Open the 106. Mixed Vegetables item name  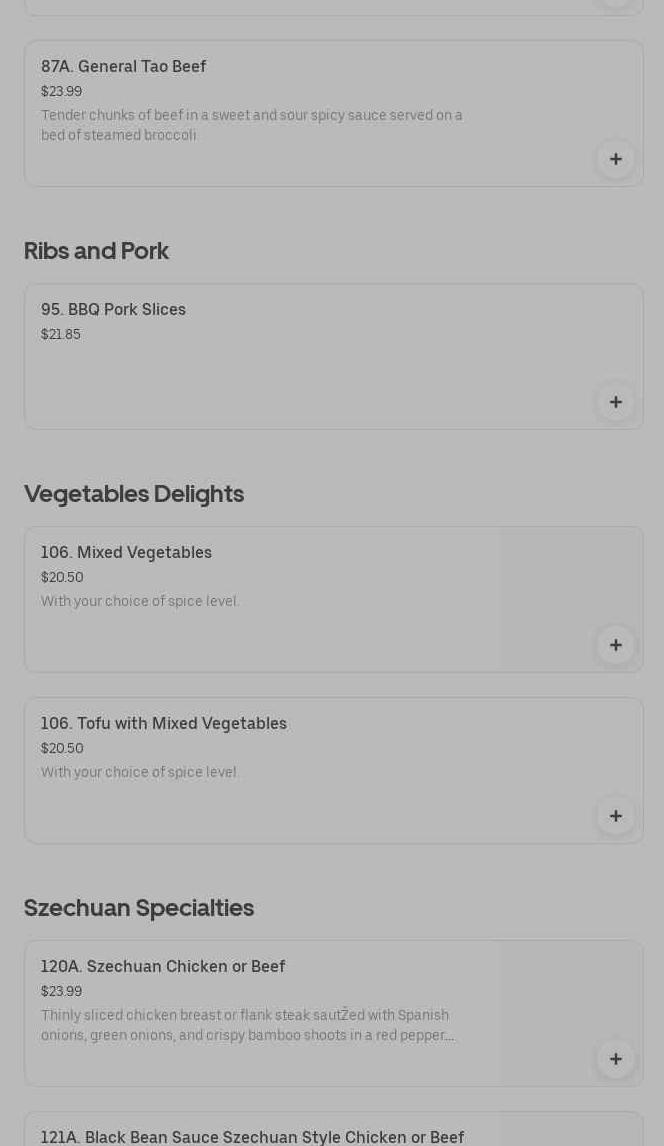(x=126, y=552)
